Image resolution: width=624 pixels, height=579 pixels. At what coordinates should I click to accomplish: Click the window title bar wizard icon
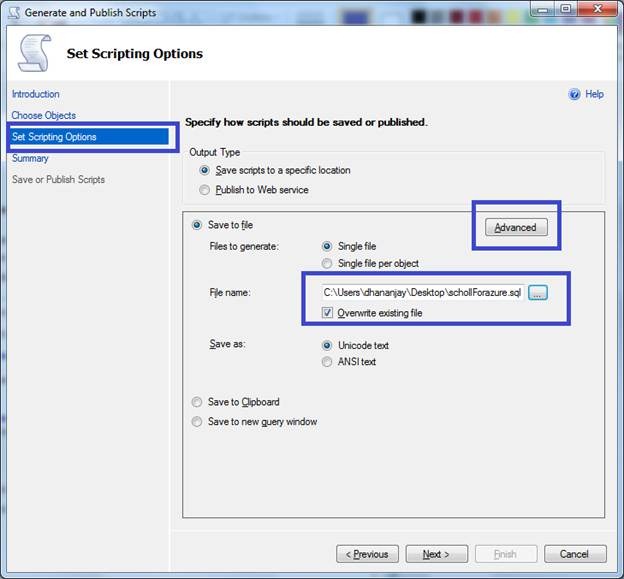pos(13,13)
